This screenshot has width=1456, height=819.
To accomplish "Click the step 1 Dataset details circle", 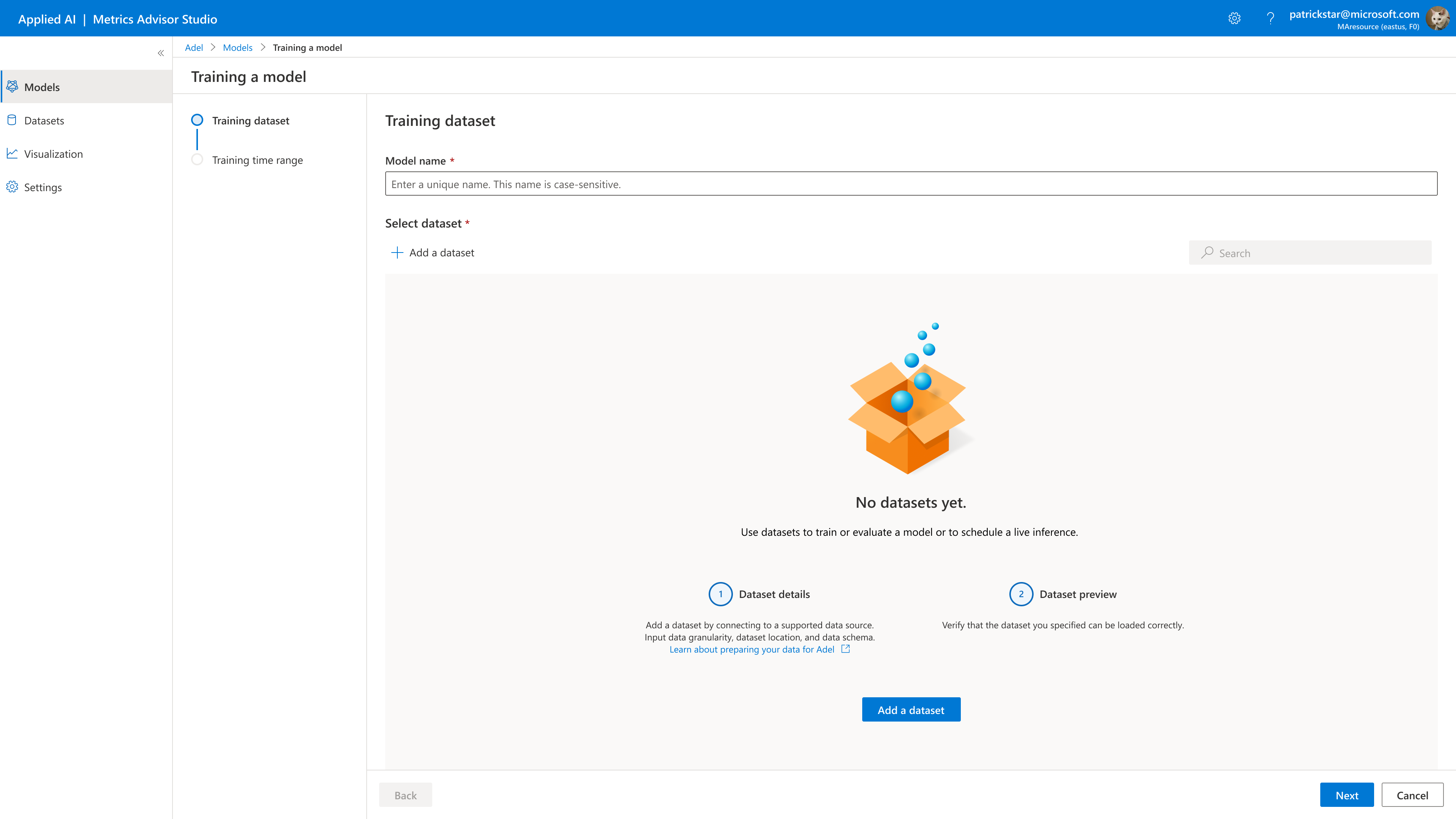I will click(720, 594).
